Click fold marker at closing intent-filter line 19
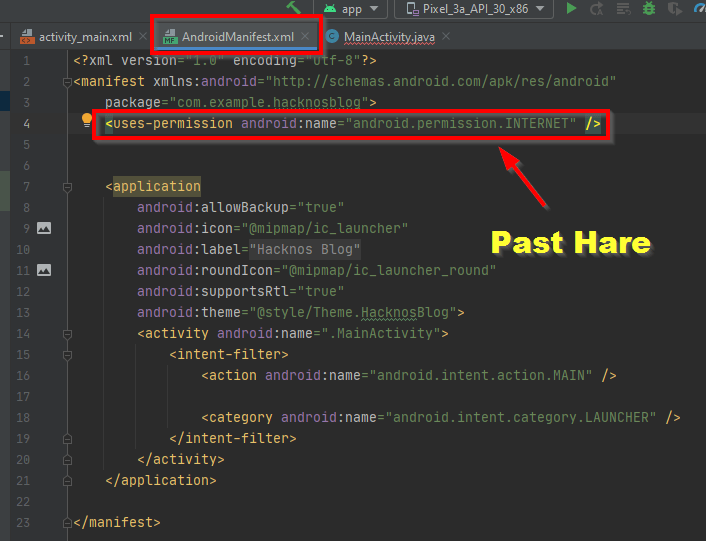 (x=68, y=439)
